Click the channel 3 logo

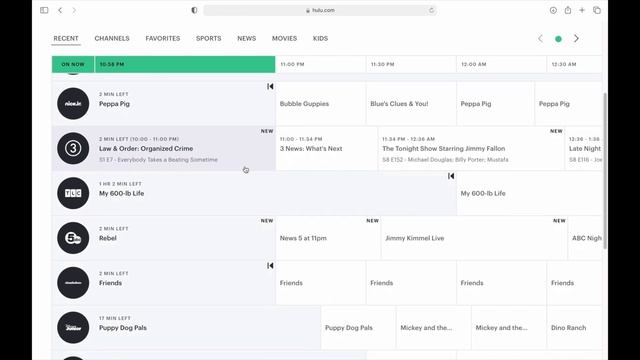coord(73,149)
